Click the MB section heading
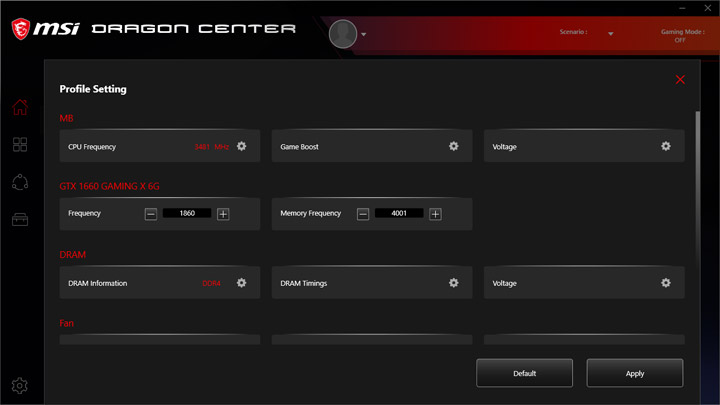720x405 pixels. (x=66, y=118)
